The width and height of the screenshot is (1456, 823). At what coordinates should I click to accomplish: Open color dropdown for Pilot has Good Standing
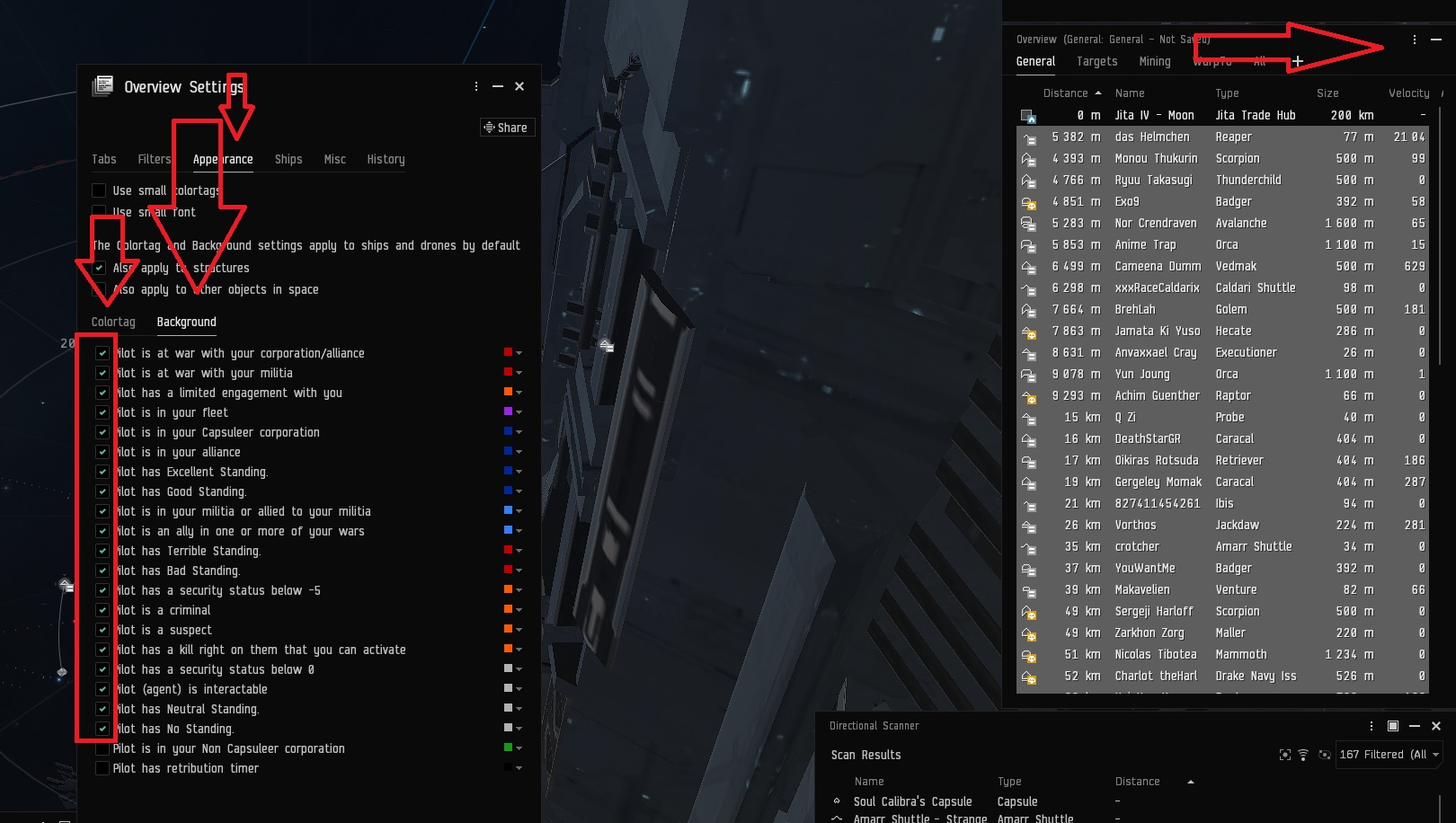(x=519, y=491)
